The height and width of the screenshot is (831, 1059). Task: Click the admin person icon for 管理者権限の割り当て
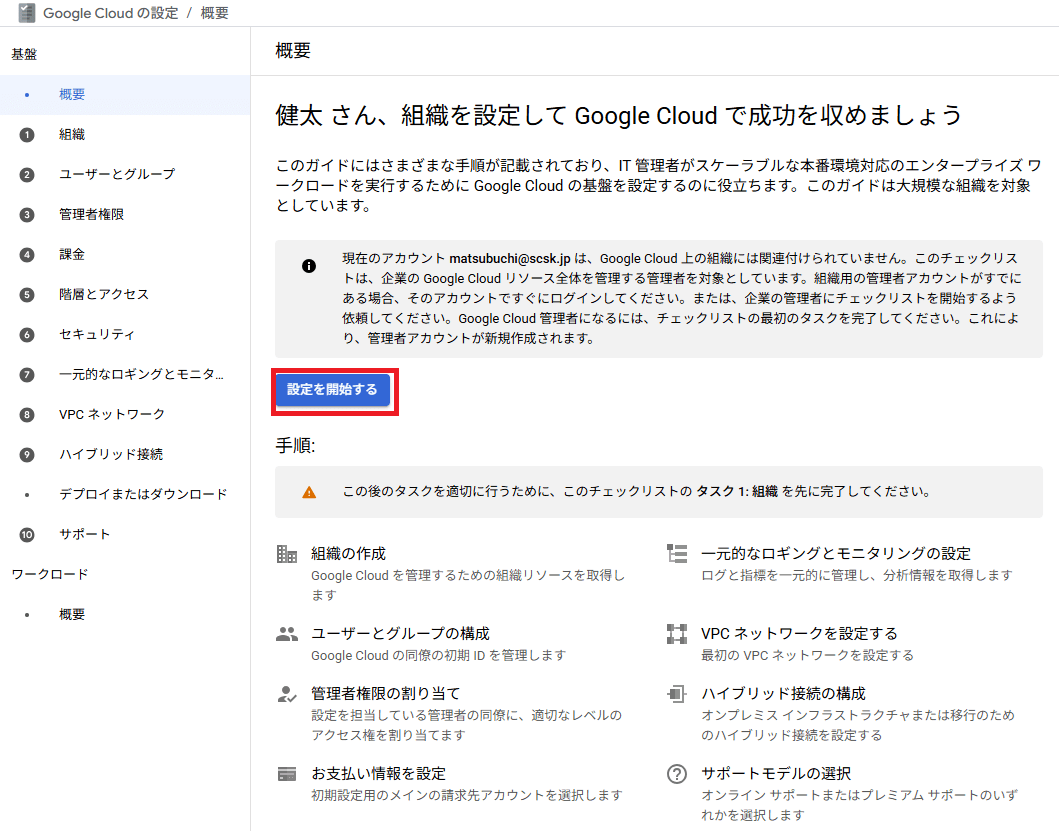tap(287, 694)
